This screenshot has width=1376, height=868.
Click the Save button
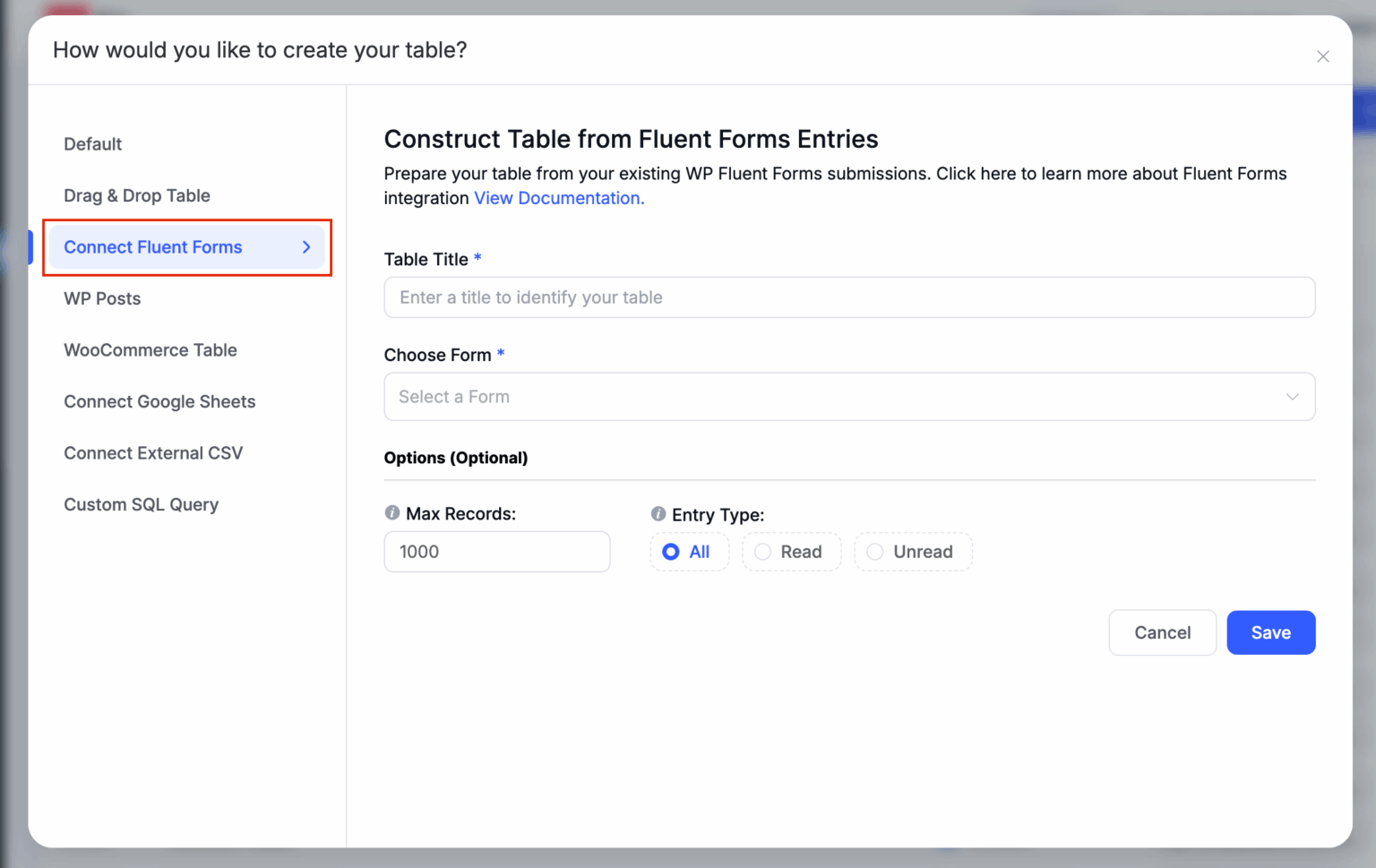(1270, 632)
